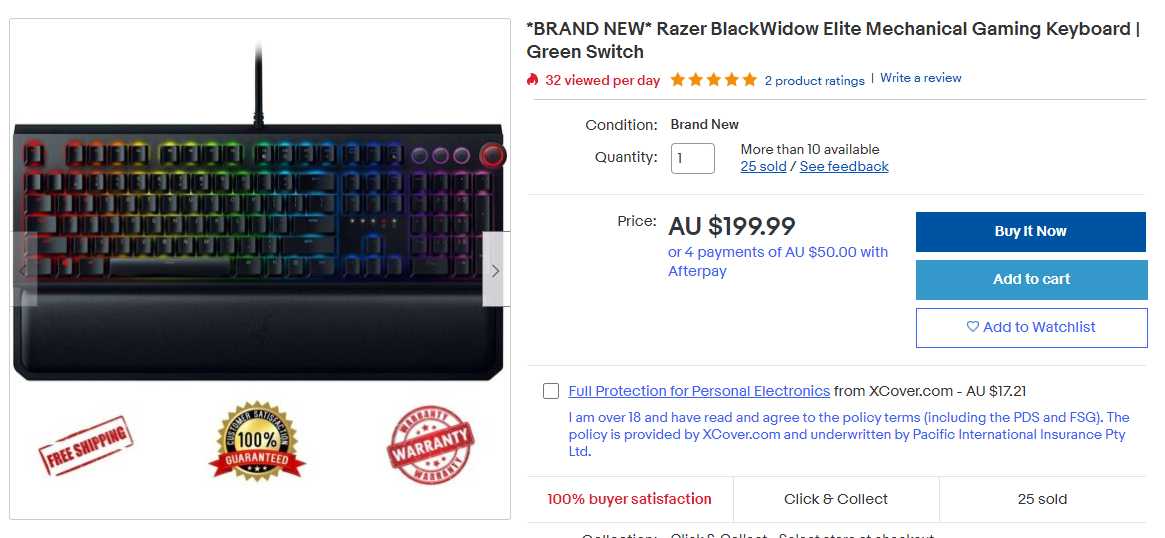Click the Free Shipping stamp badge
The width and height of the screenshot is (1165, 538).
click(86, 445)
